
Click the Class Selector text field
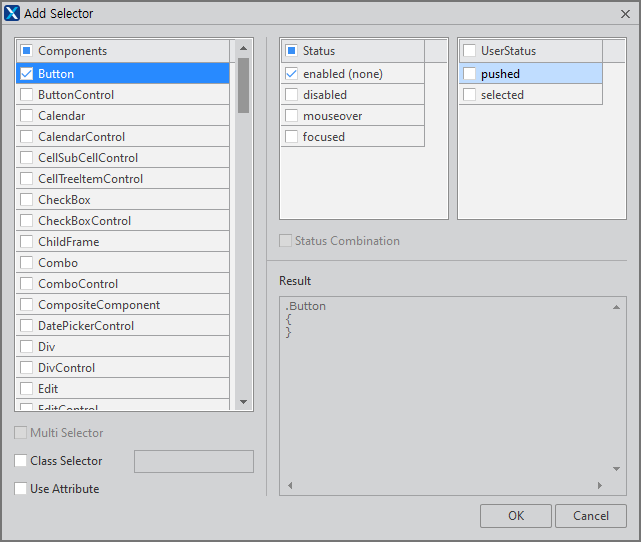[x=194, y=461]
